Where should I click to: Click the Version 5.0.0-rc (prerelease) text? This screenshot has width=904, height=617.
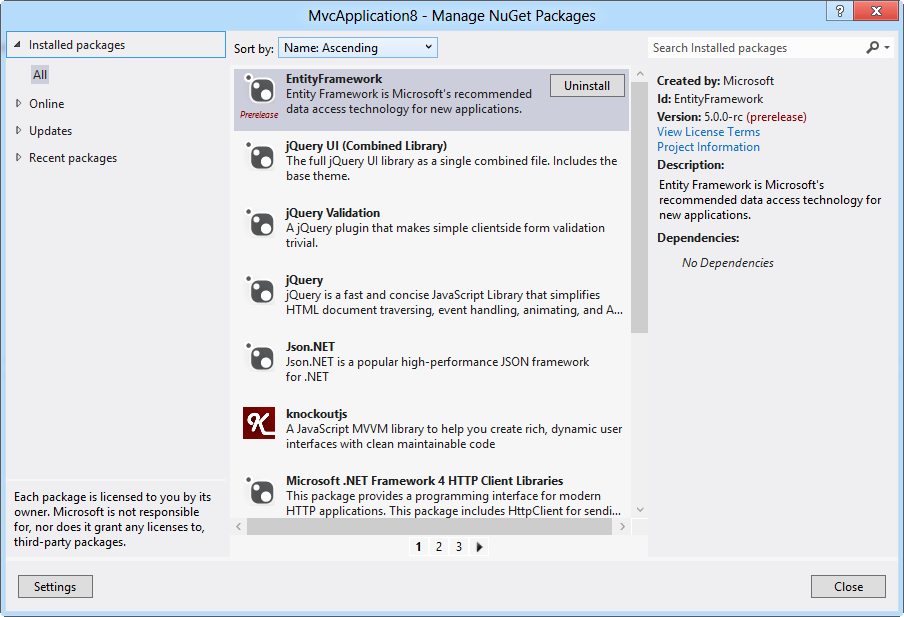(x=732, y=117)
